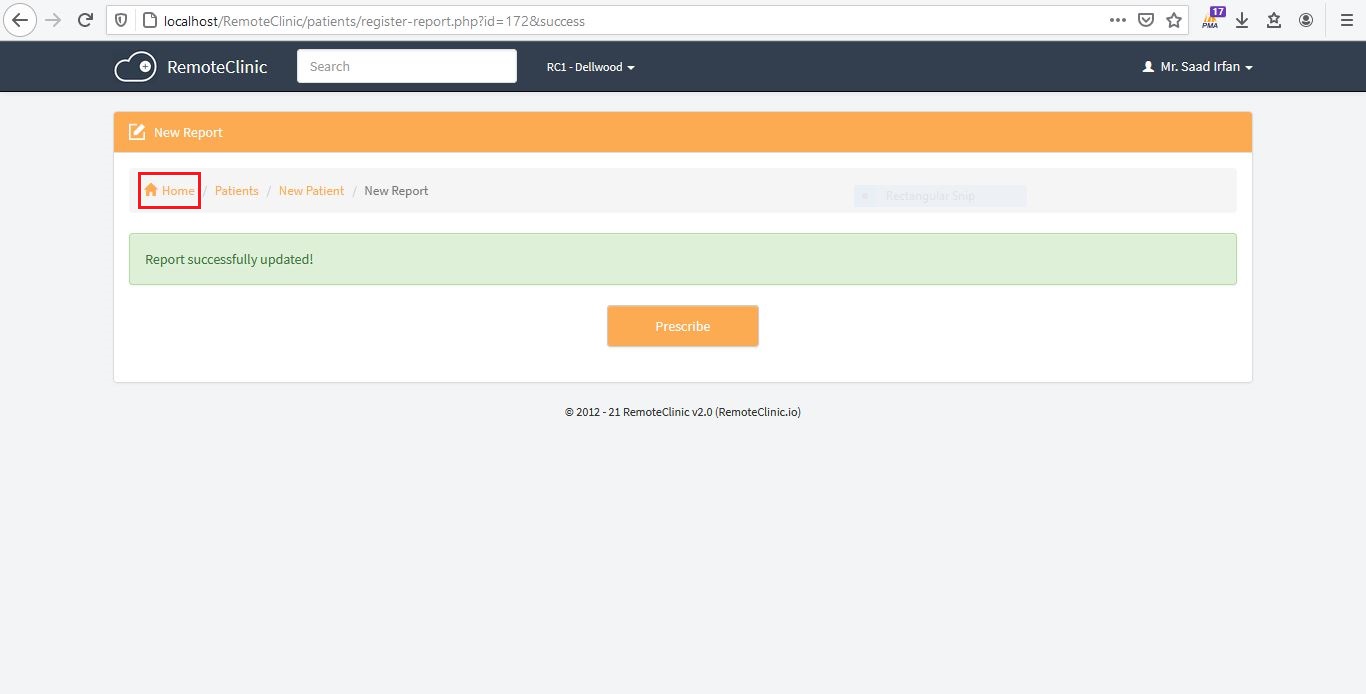Image resolution: width=1366 pixels, height=694 pixels.
Task: Open the Firefox hamburger menu
Action: click(x=1346, y=20)
